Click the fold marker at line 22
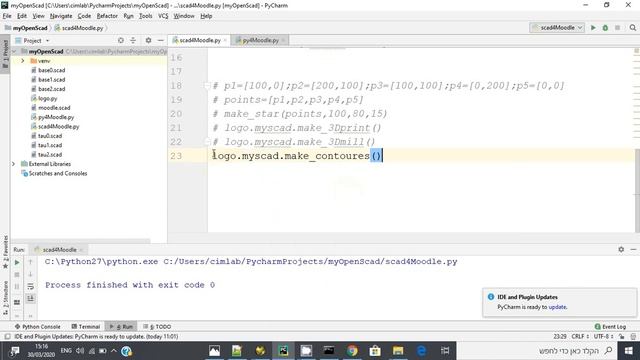Image resolution: width=640 pixels, height=360 pixels. coord(207,142)
